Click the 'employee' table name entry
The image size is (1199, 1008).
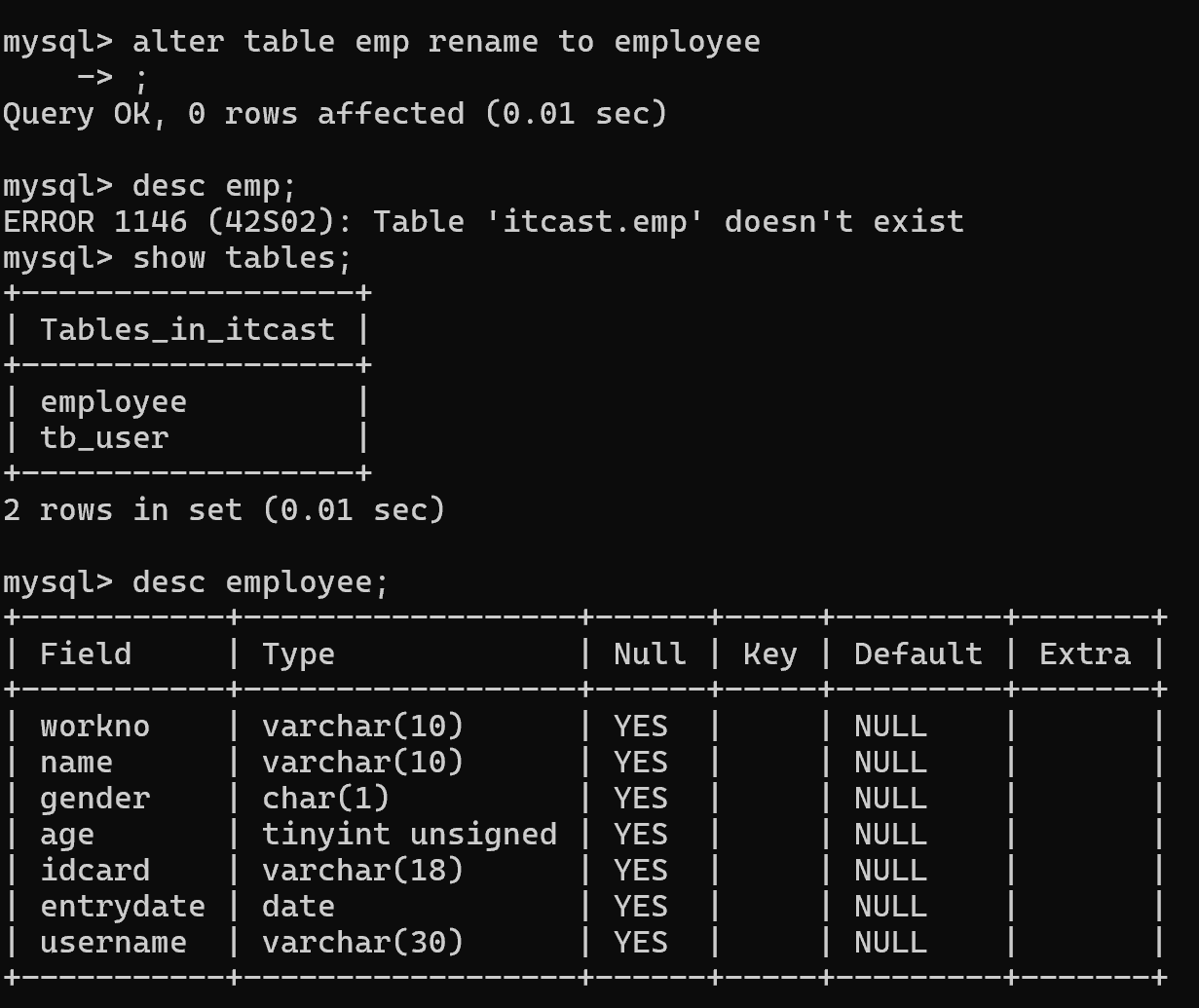click(113, 401)
